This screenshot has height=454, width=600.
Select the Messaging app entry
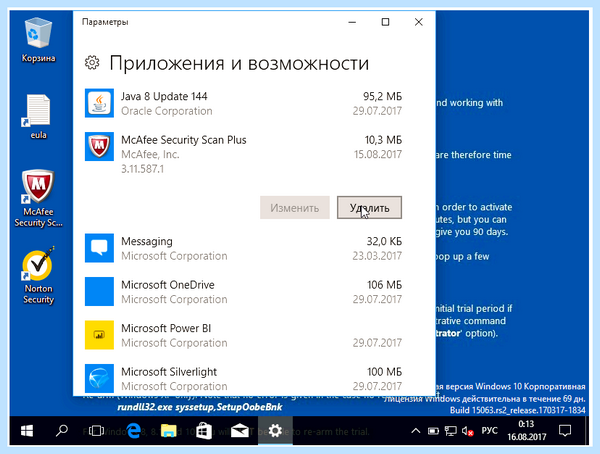243,248
